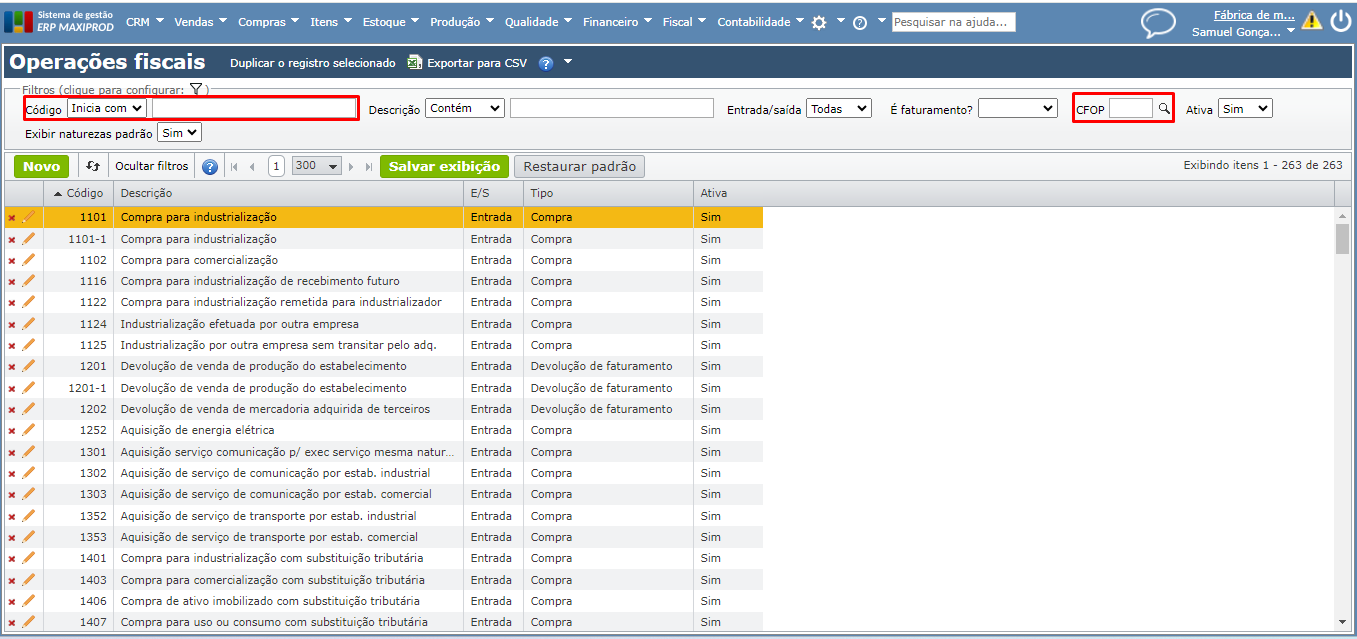Select 'Industrialização efetuada por outra empresa' row

pos(383,324)
